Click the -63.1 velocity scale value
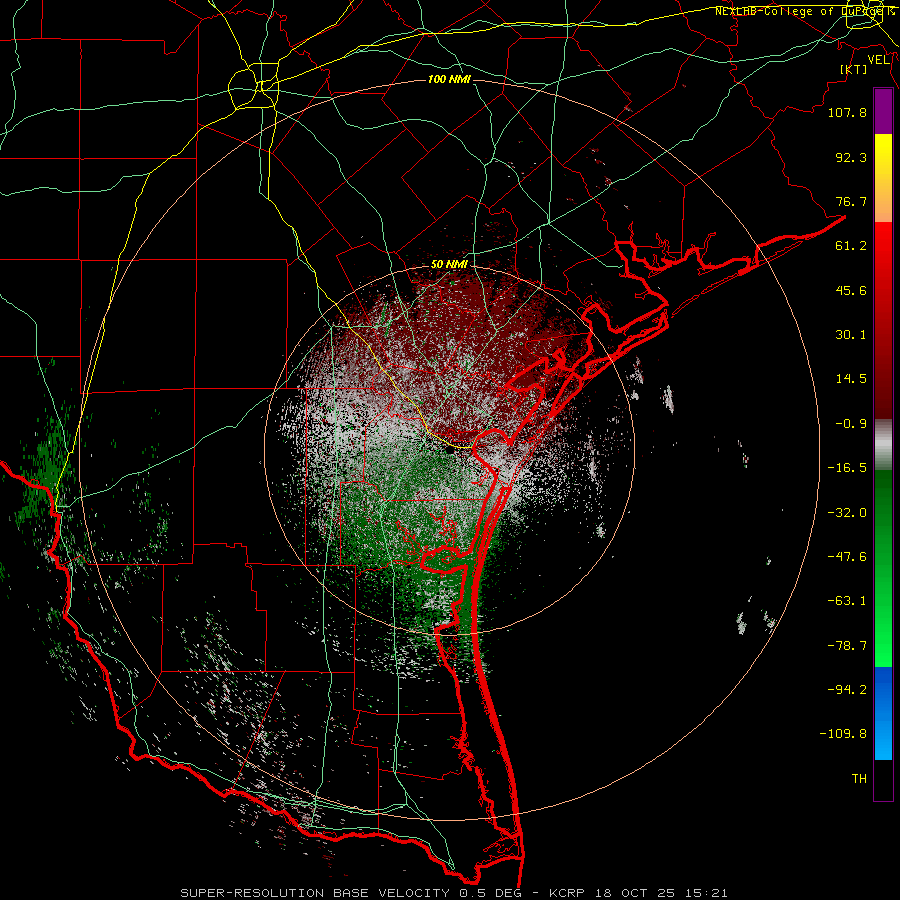900x900 pixels. pos(847,601)
